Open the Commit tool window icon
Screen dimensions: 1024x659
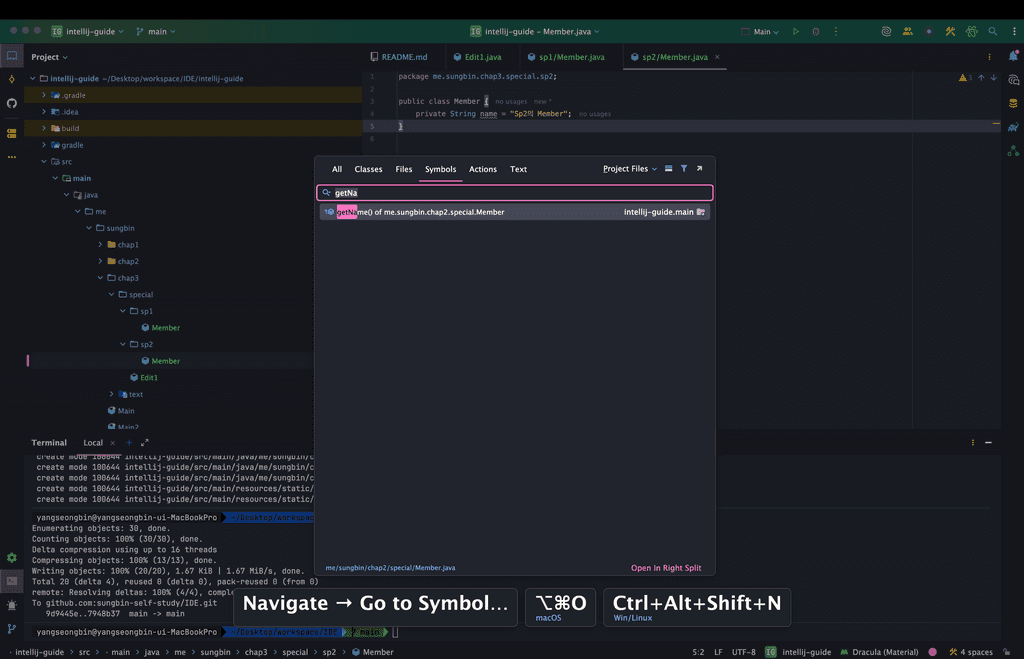tap(12, 79)
